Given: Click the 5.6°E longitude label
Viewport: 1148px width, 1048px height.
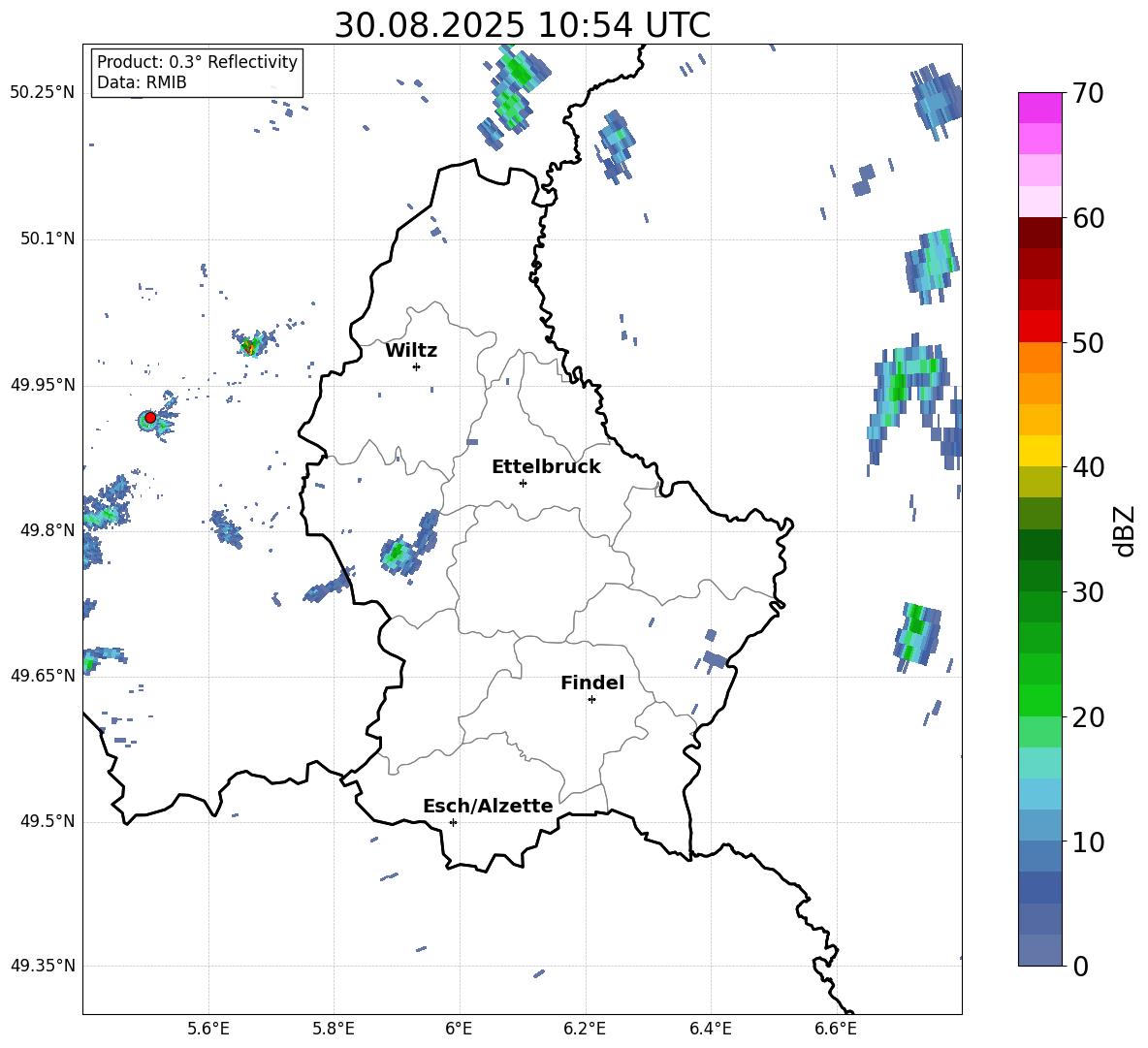Looking at the screenshot, I should click(208, 1029).
